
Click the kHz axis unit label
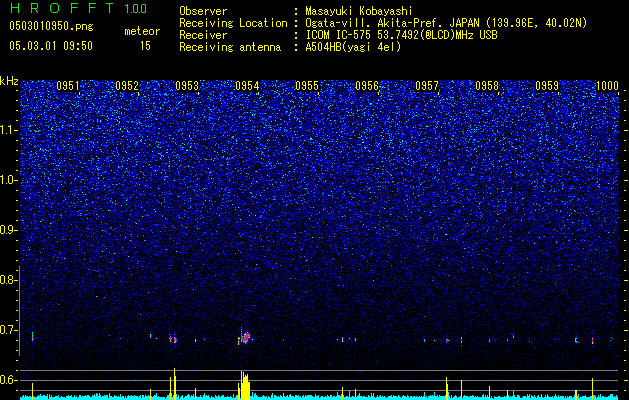(9, 81)
